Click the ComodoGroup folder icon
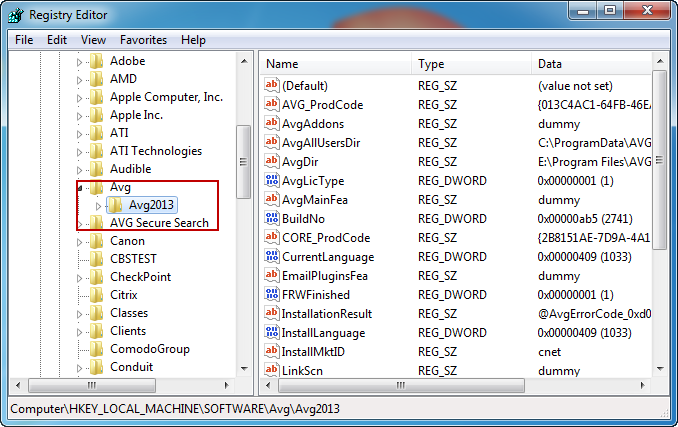 click(96, 349)
